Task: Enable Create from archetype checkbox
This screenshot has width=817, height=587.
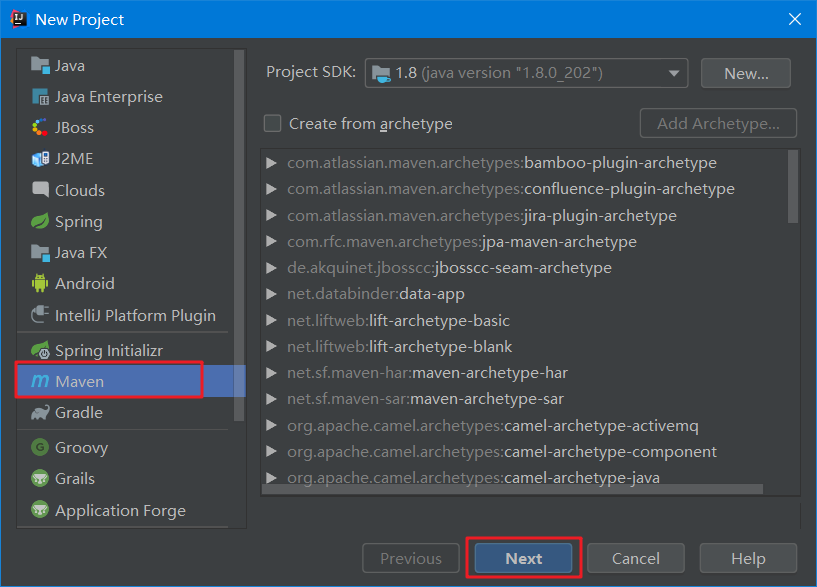Action: (x=273, y=123)
